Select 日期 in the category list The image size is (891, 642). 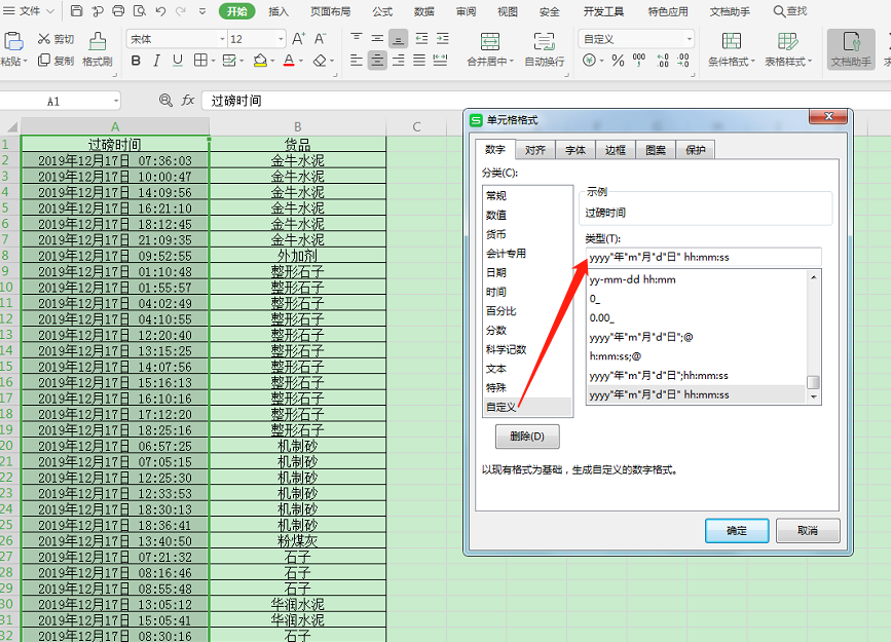click(x=527, y=273)
